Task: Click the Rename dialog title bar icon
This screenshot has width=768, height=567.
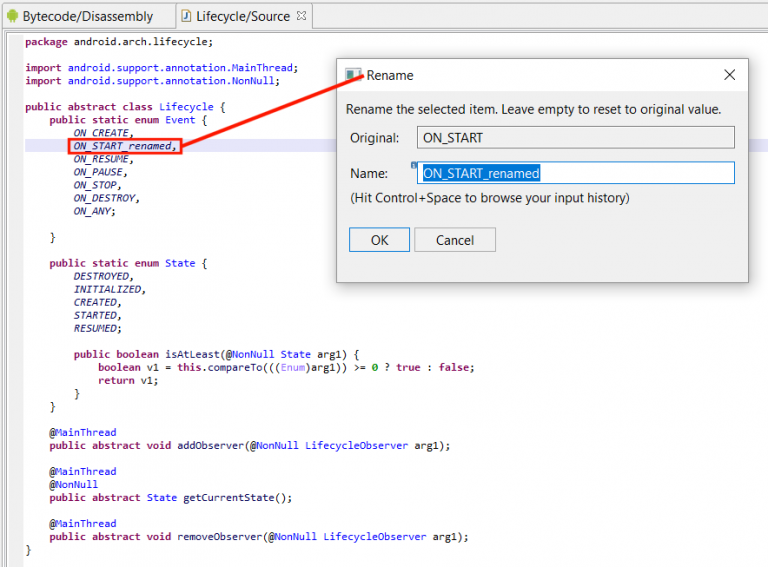Action: [353, 75]
